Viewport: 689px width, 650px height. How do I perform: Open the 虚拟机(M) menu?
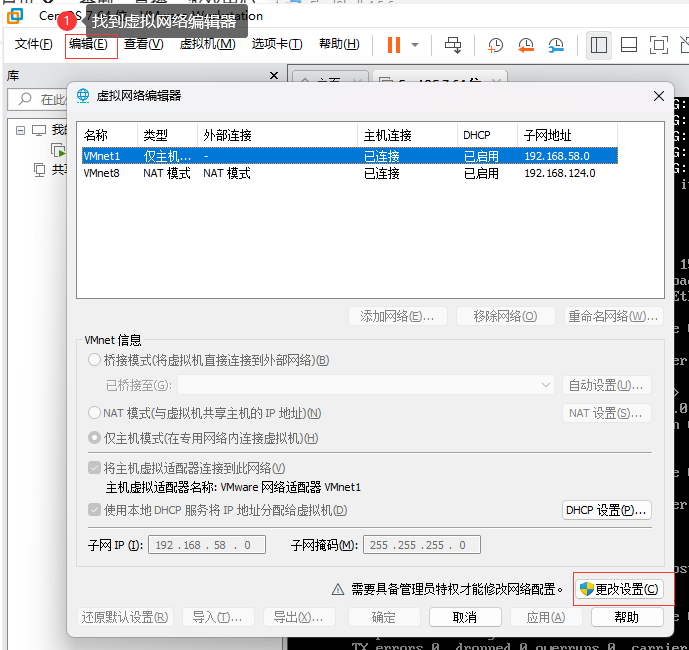tap(207, 44)
